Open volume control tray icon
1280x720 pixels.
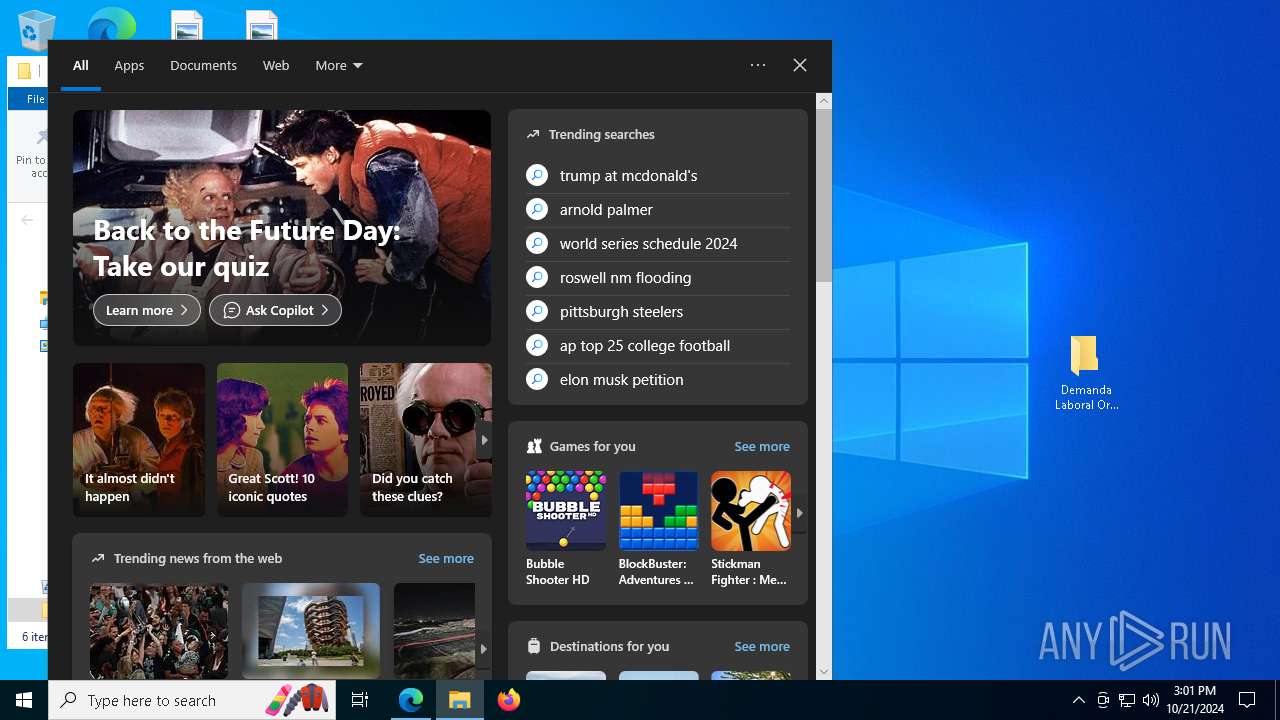[x=1151, y=700]
